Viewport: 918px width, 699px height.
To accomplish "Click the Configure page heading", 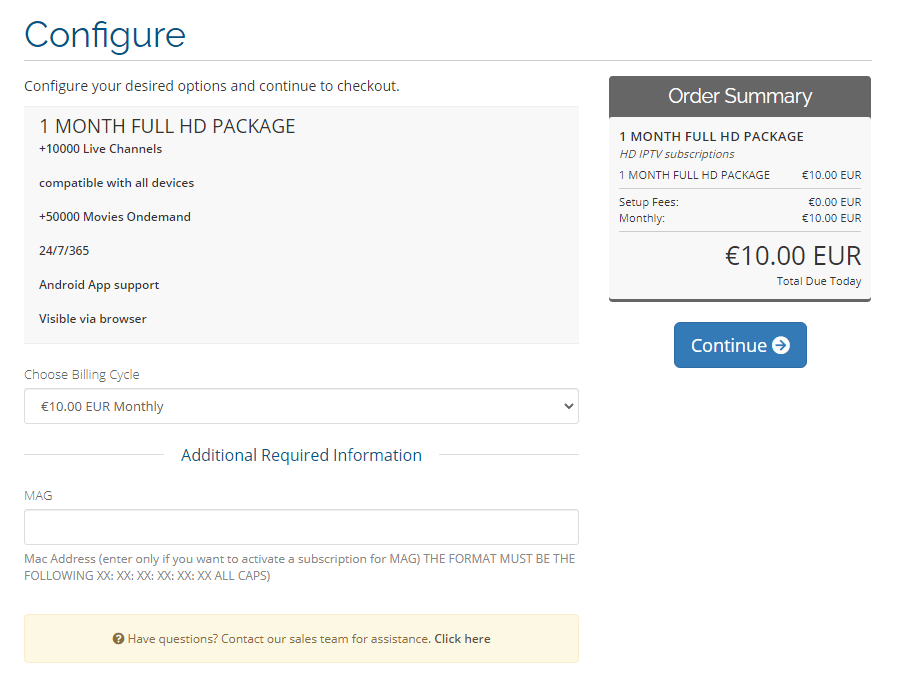I will coord(105,35).
